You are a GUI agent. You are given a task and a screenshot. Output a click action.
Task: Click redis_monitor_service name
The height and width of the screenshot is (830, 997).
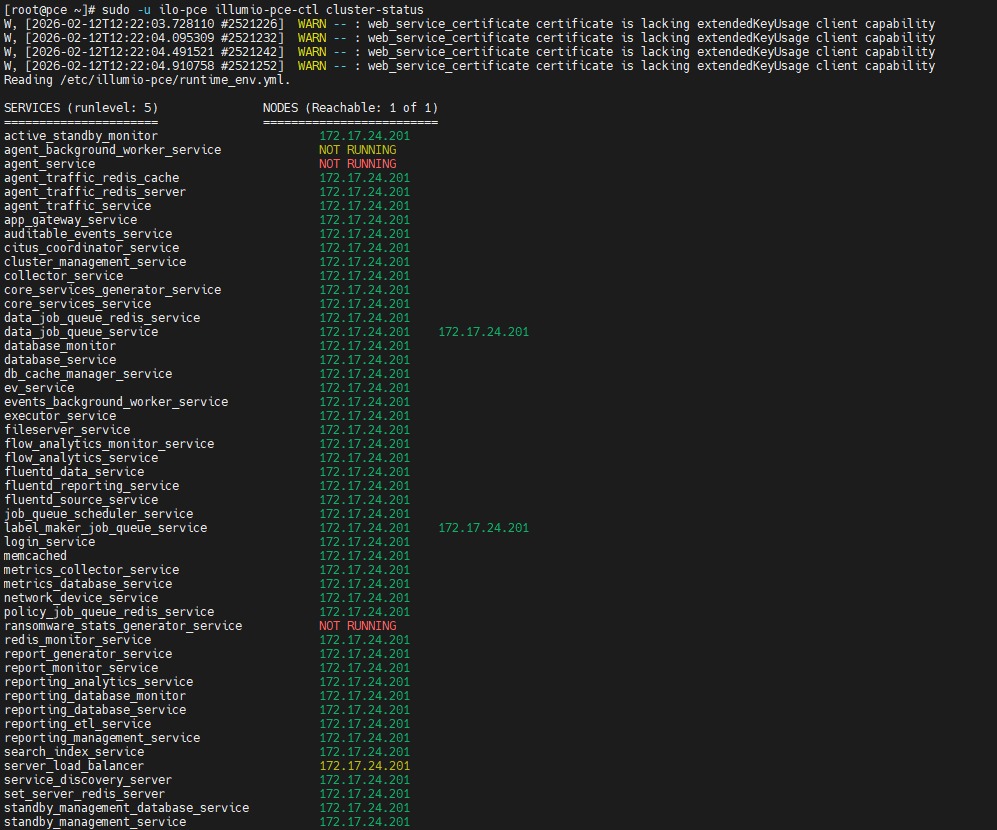coord(78,639)
